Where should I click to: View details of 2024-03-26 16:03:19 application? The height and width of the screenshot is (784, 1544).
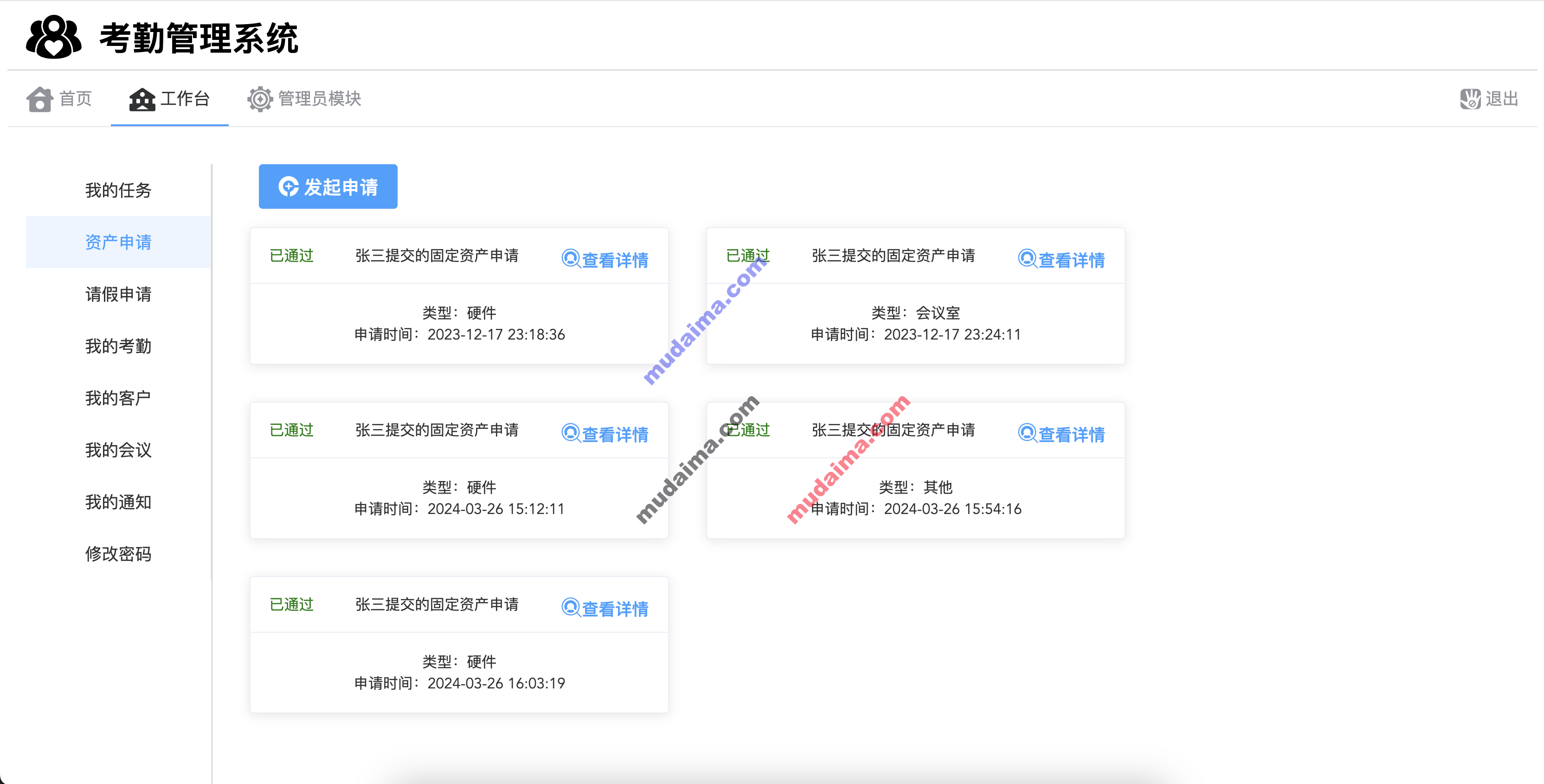coord(605,608)
